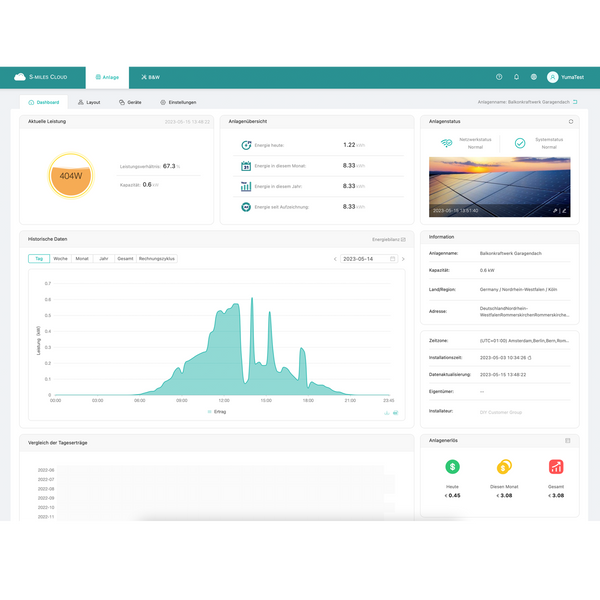
Task: Switch to the Layout tab
Action: click(x=89, y=102)
